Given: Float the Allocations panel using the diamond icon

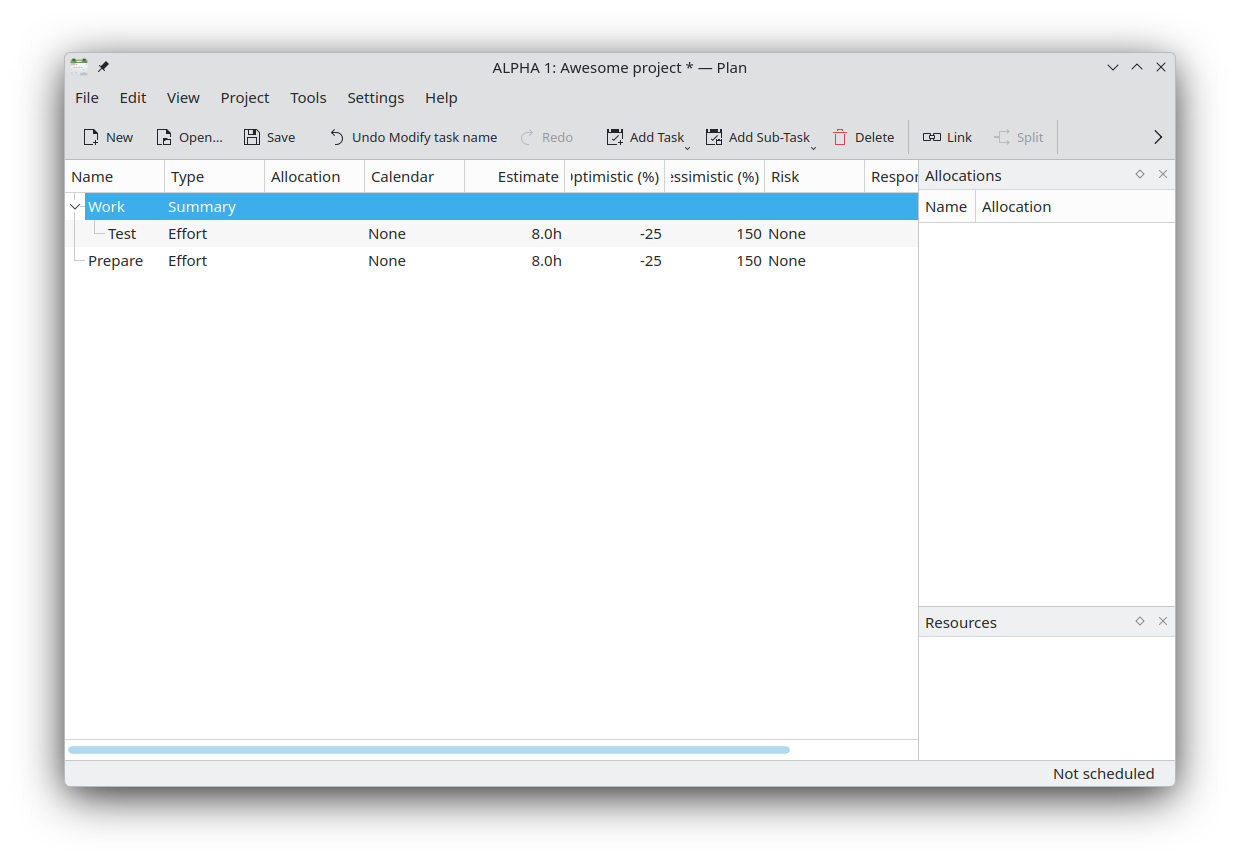Looking at the screenshot, I should (1140, 174).
